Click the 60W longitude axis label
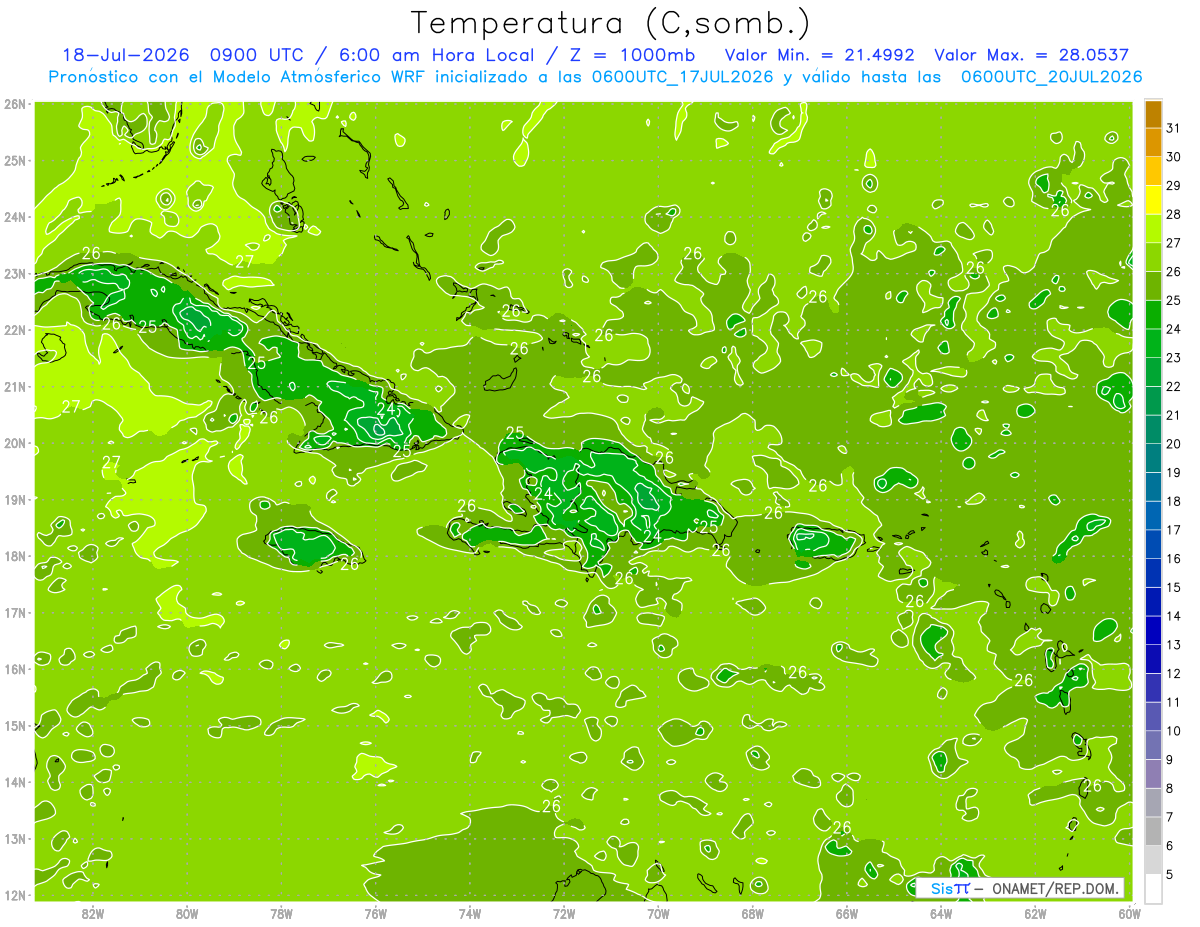Screen dimensions: 1200x927 click(x=1130, y=913)
